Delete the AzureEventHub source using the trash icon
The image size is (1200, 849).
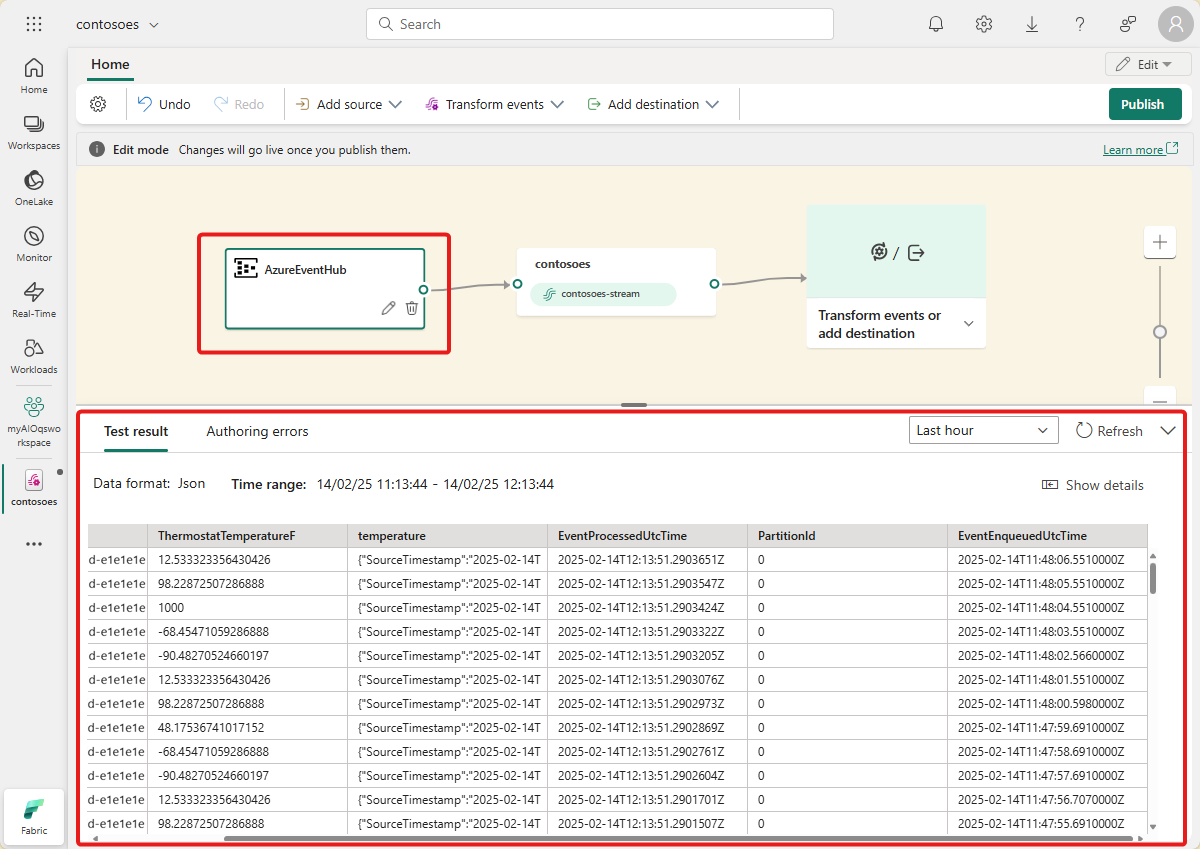pos(412,308)
